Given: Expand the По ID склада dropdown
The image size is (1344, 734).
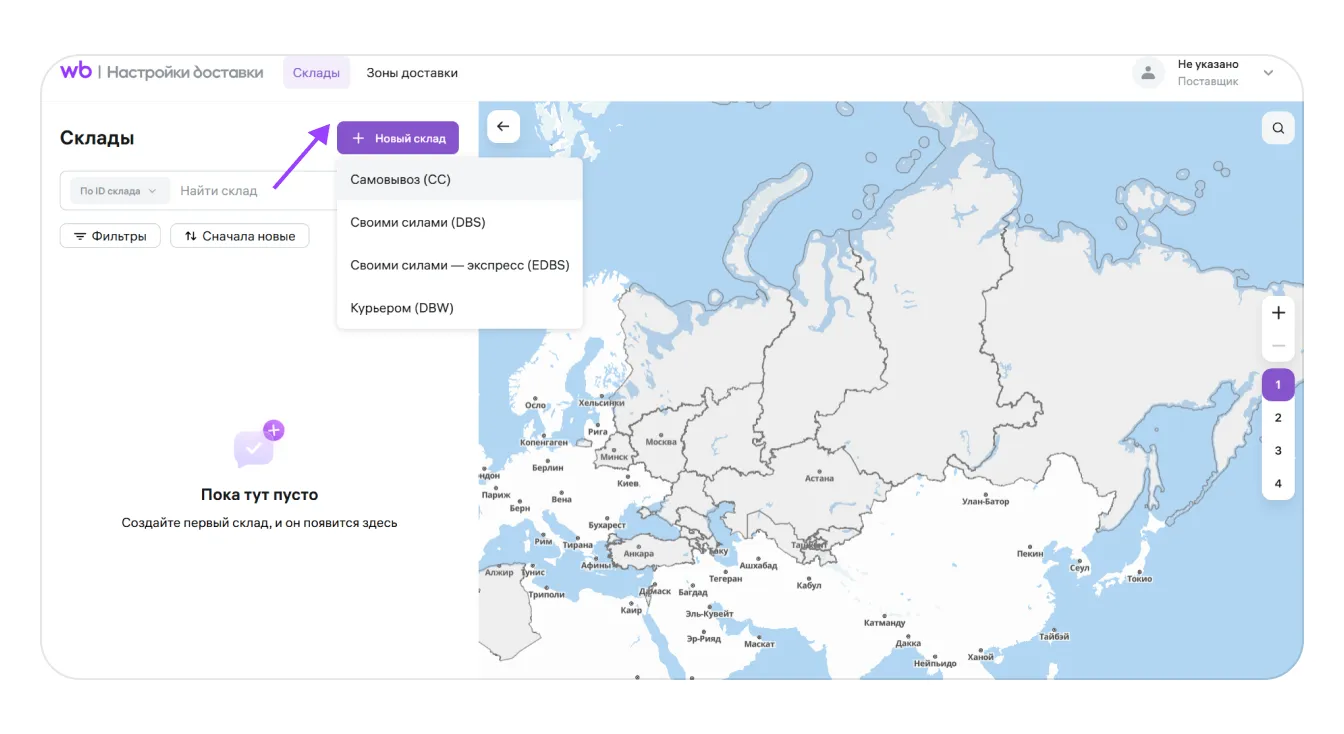Looking at the screenshot, I should click(118, 191).
